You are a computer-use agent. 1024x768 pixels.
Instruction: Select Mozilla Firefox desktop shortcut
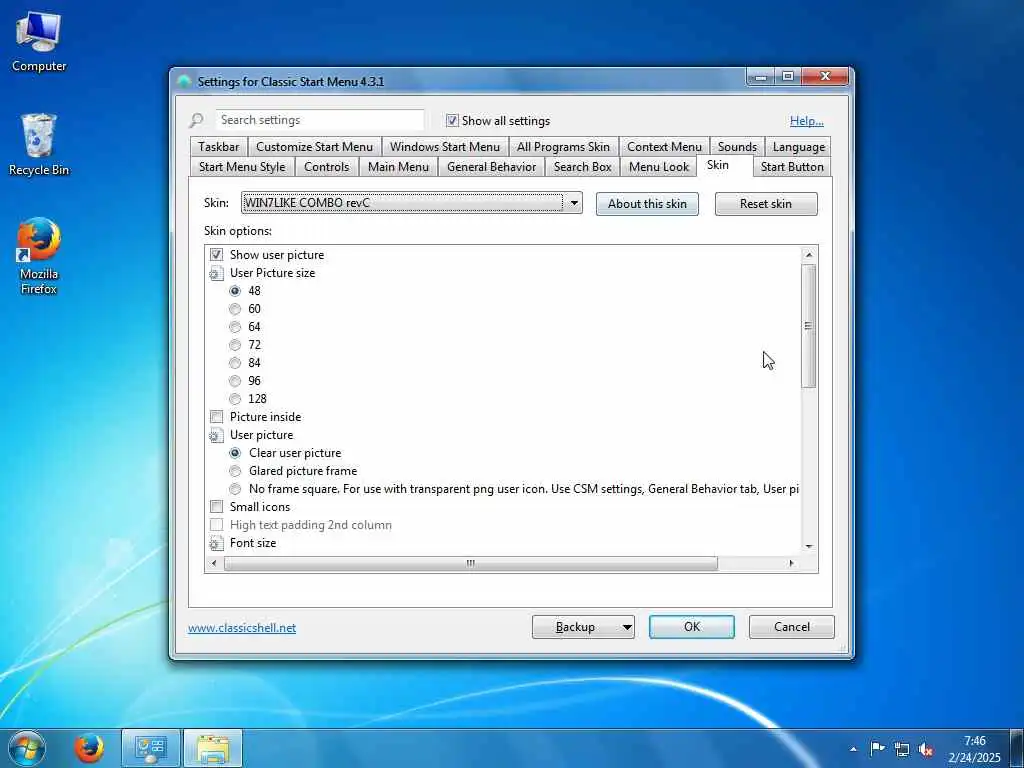(39, 255)
